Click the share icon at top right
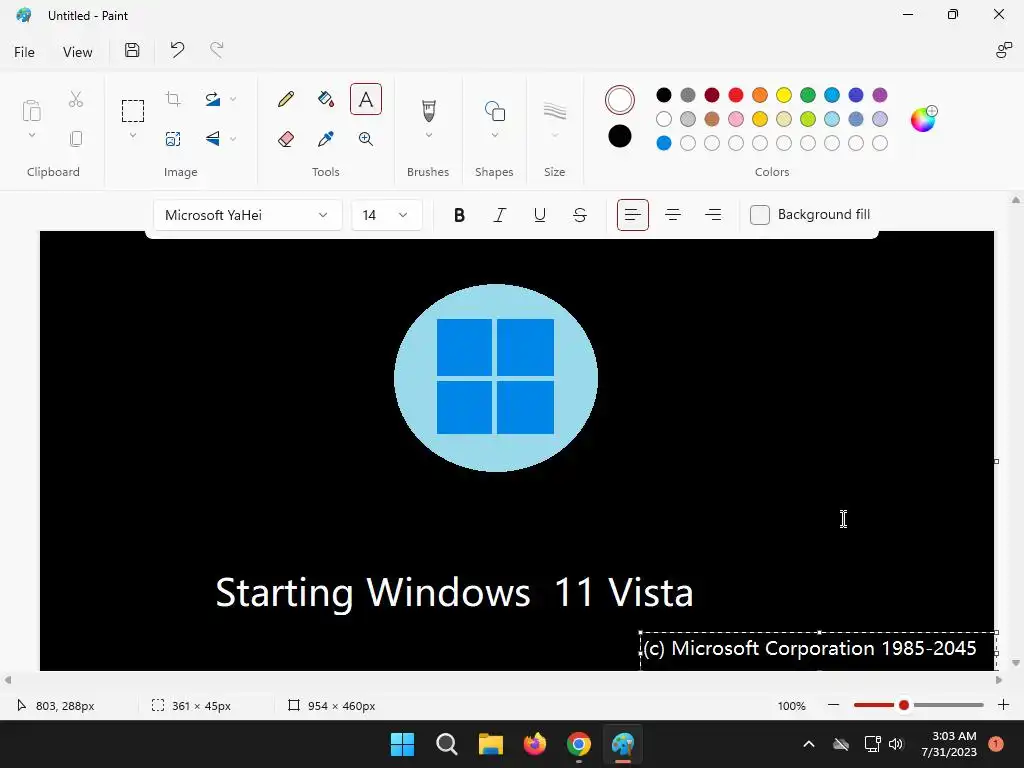Screen dimensions: 1024x768 tap(1003, 50)
